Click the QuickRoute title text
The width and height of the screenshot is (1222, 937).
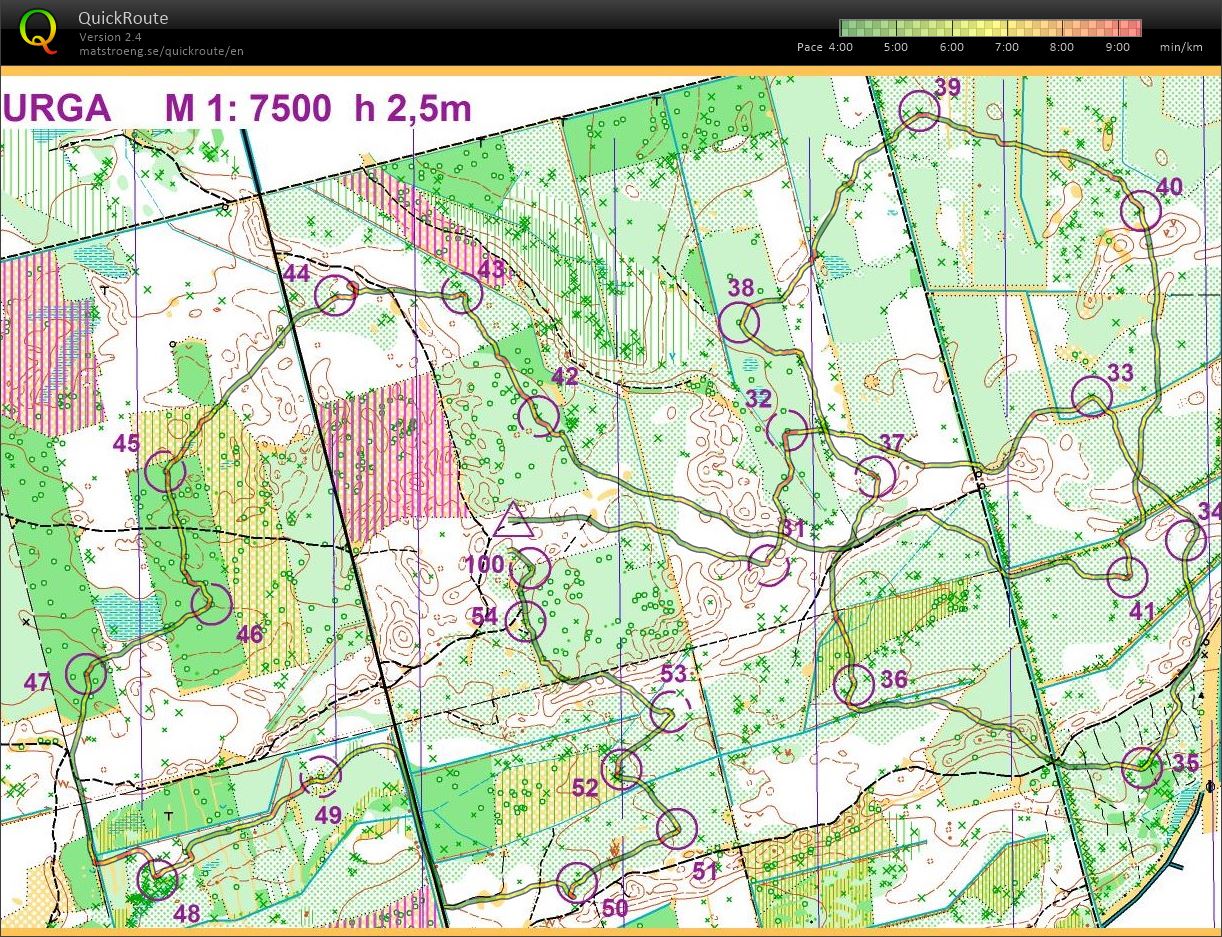(x=123, y=18)
